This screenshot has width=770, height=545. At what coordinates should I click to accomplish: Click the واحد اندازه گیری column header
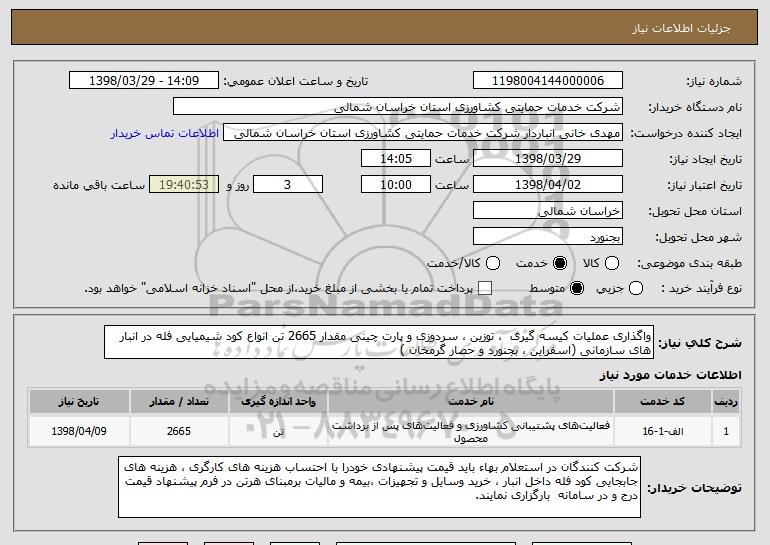[x=278, y=402]
